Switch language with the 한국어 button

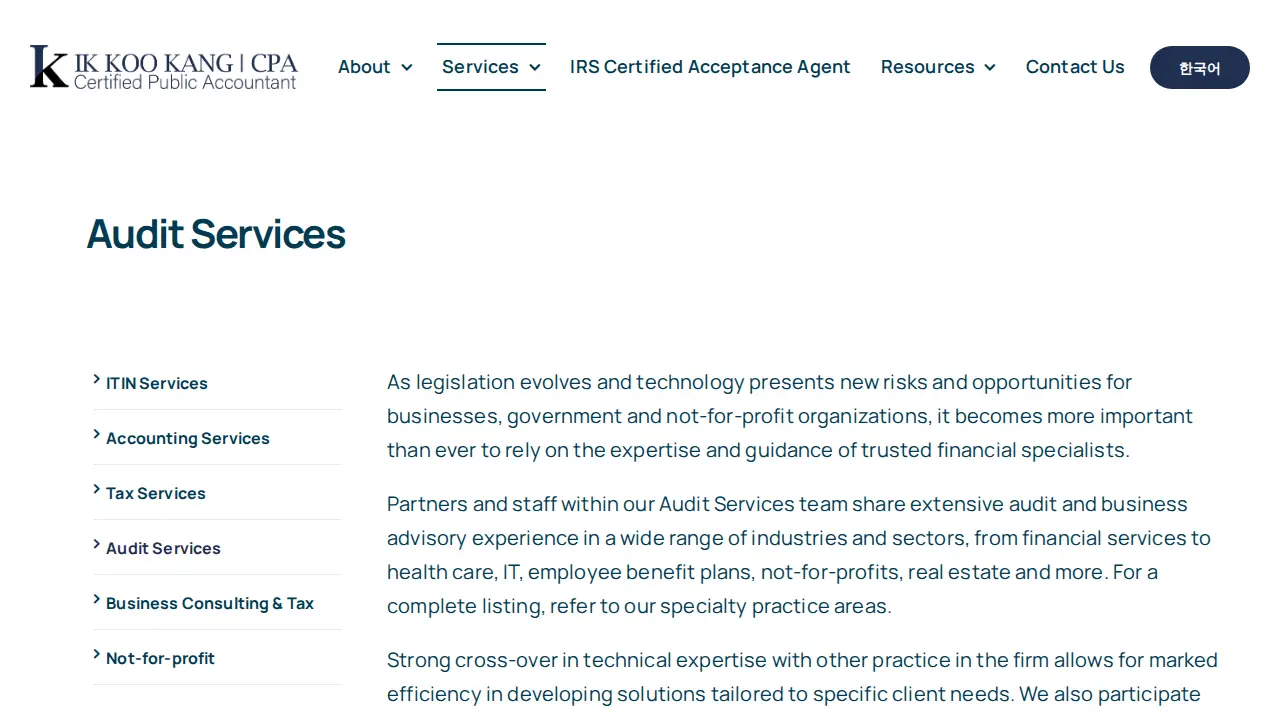tap(1200, 67)
